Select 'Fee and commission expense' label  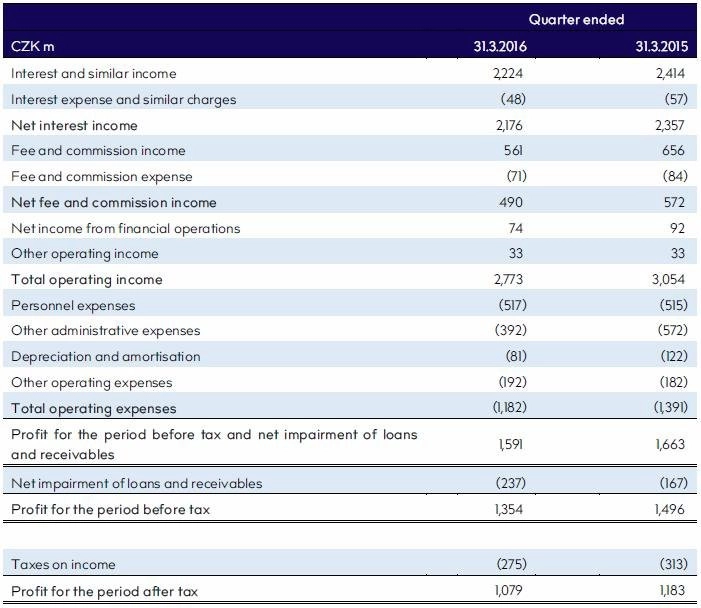(x=102, y=177)
